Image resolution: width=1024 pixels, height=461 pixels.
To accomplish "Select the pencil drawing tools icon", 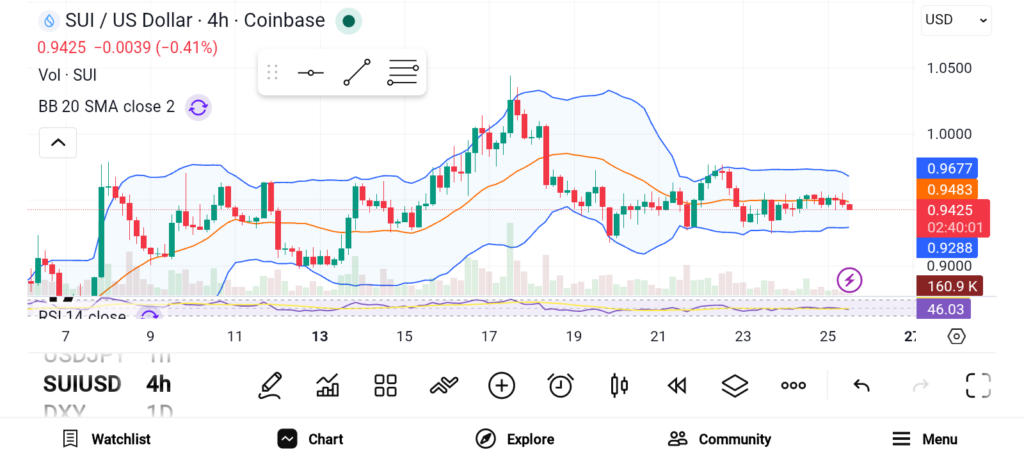I will click(x=269, y=385).
